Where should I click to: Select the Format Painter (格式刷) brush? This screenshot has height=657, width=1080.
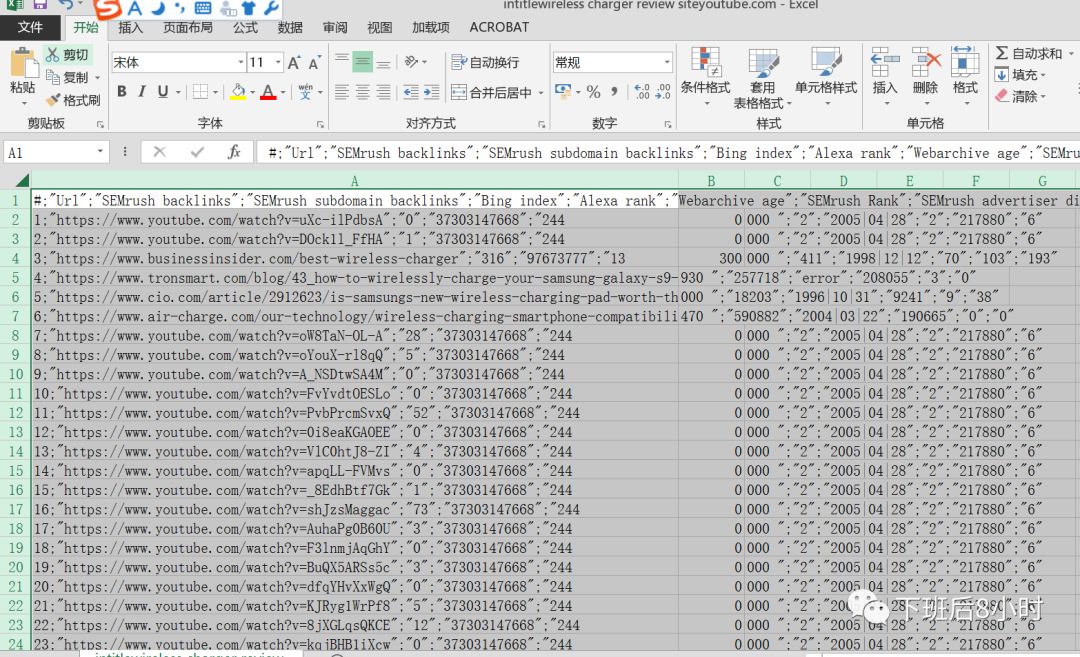pyautogui.click(x=54, y=100)
